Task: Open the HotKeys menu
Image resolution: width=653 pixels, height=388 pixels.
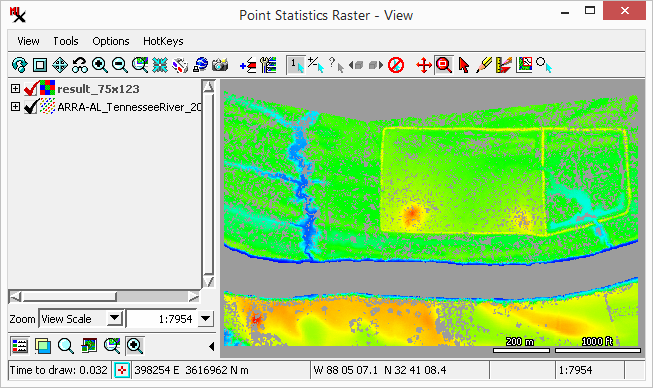Action: point(163,41)
